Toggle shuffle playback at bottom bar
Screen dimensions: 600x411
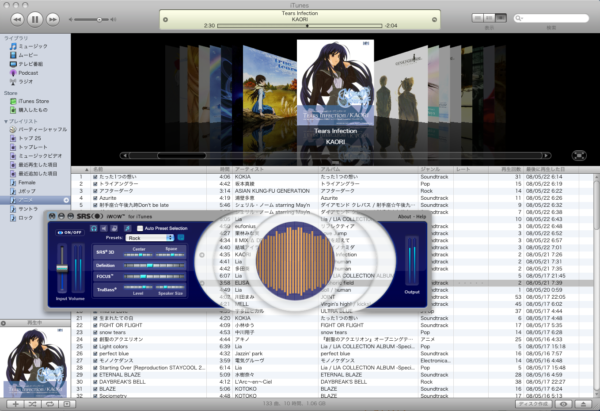[x=33, y=404]
